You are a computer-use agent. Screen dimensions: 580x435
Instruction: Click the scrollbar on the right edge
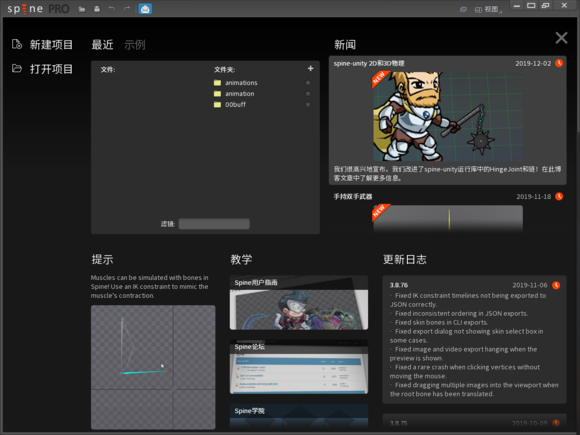tap(578, 76)
